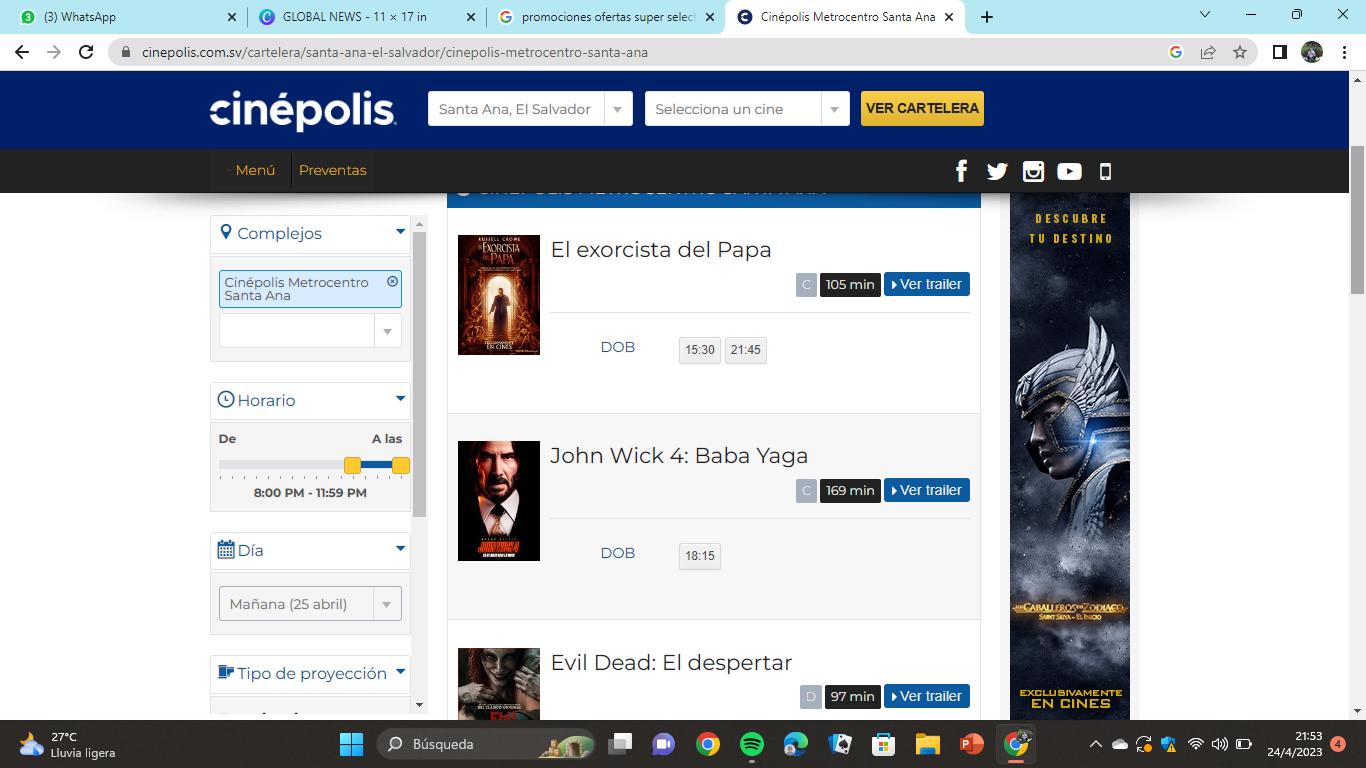Click the mobile app phone icon
Viewport: 1366px width, 768px height.
[x=1105, y=171]
